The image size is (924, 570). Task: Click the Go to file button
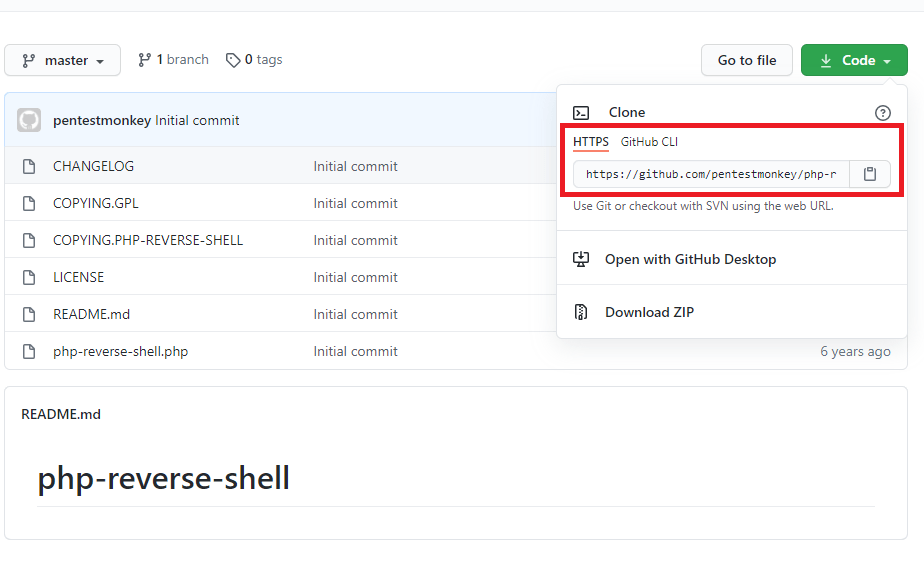(x=747, y=60)
